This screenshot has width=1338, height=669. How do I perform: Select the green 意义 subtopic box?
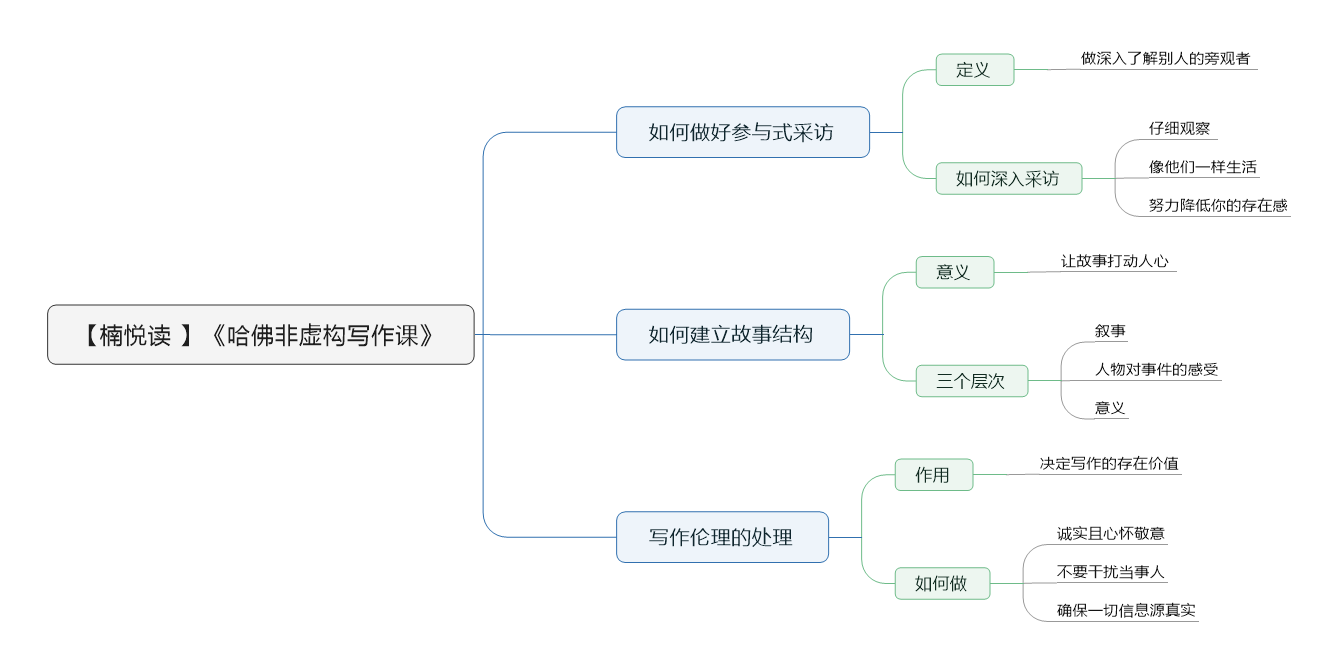point(955,272)
